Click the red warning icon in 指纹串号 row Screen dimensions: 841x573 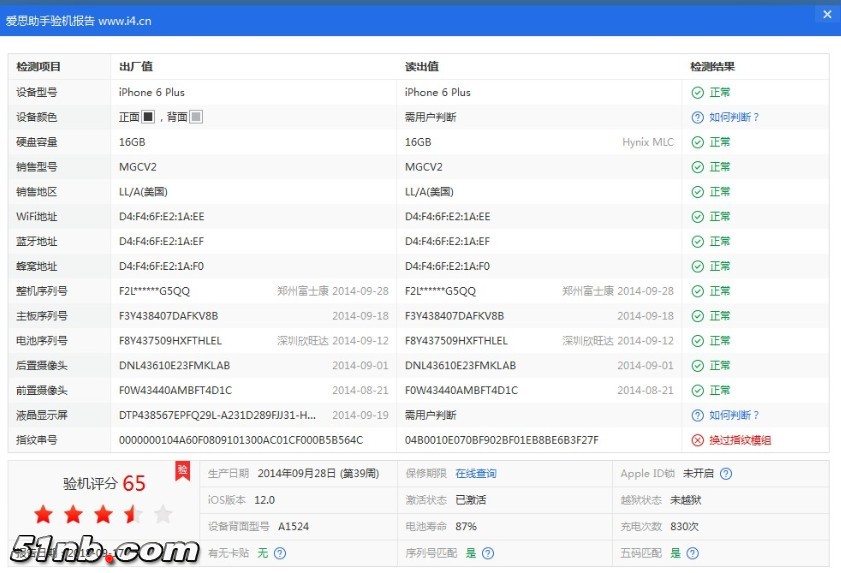point(697,440)
